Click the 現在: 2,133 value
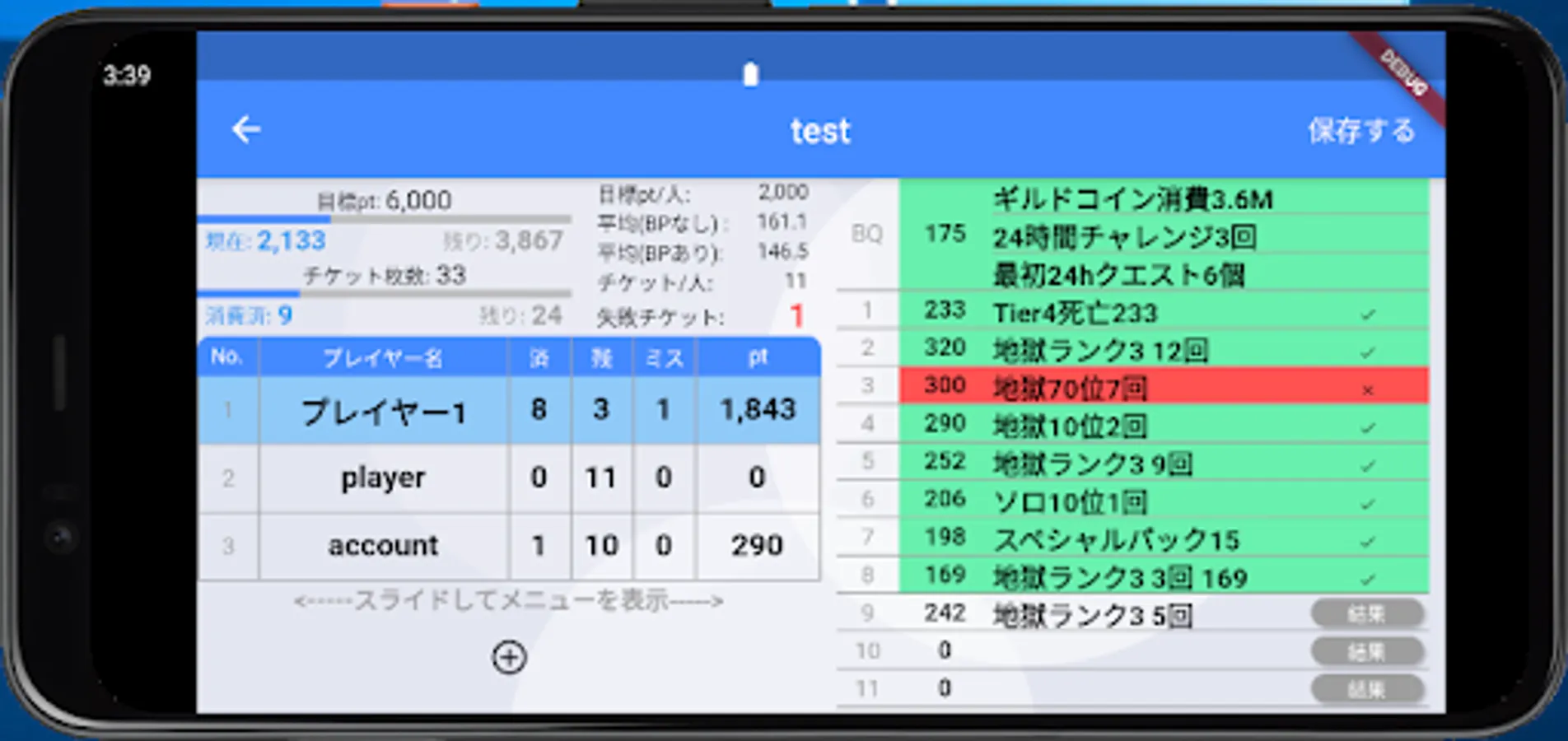Image resolution: width=1568 pixels, height=741 pixels. [x=265, y=240]
